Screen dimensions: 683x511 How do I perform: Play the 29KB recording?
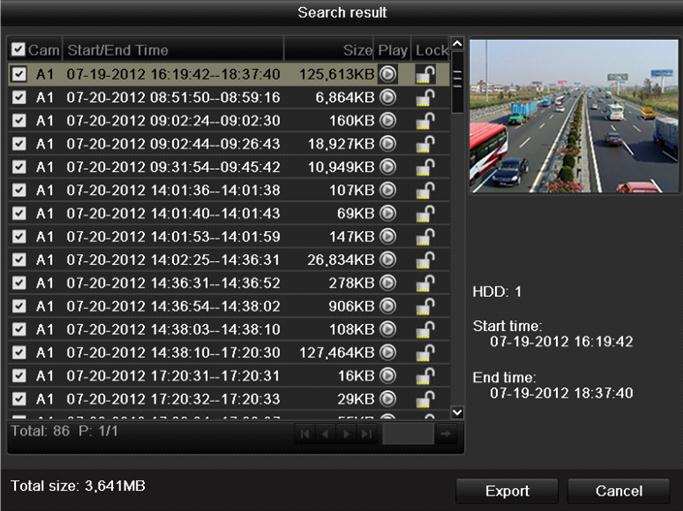click(x=388, y=399)
